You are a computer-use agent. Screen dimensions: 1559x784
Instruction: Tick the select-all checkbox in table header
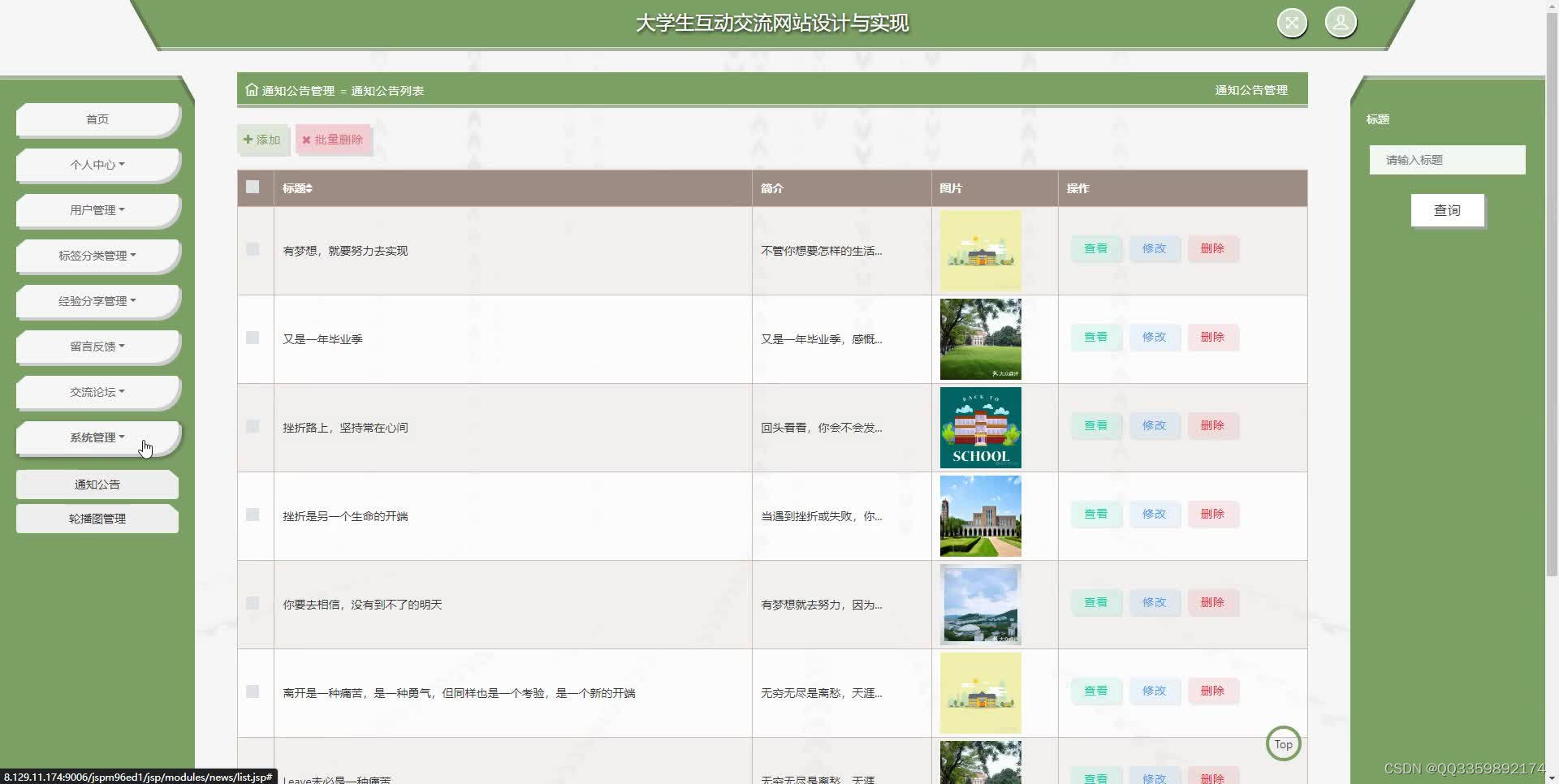[253, 187]
